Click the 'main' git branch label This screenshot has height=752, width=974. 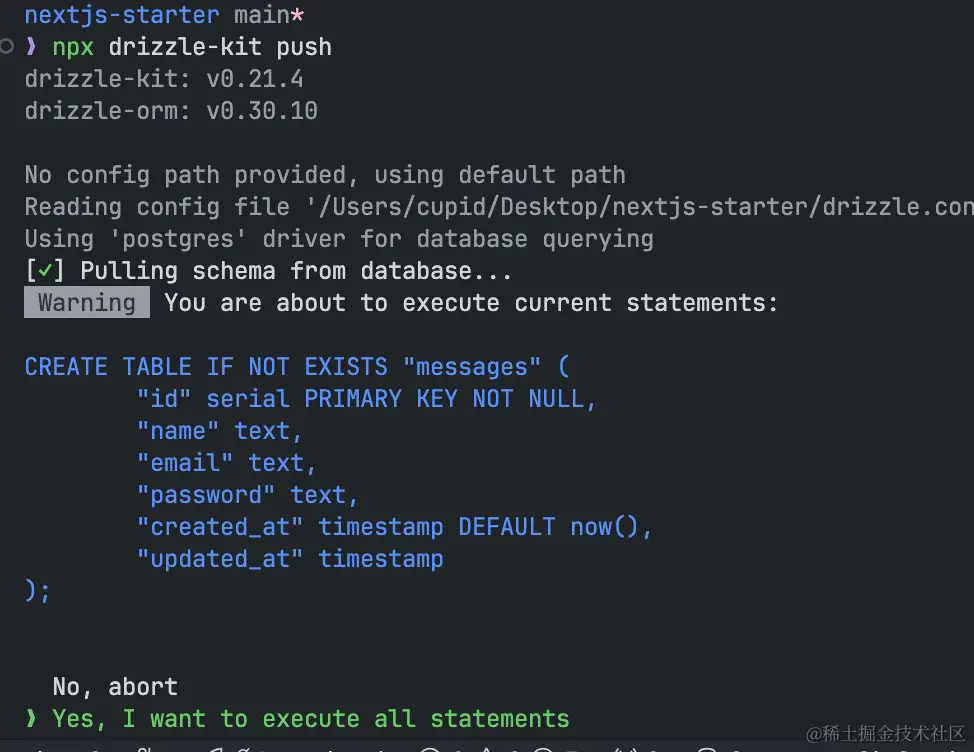(262, 15)
